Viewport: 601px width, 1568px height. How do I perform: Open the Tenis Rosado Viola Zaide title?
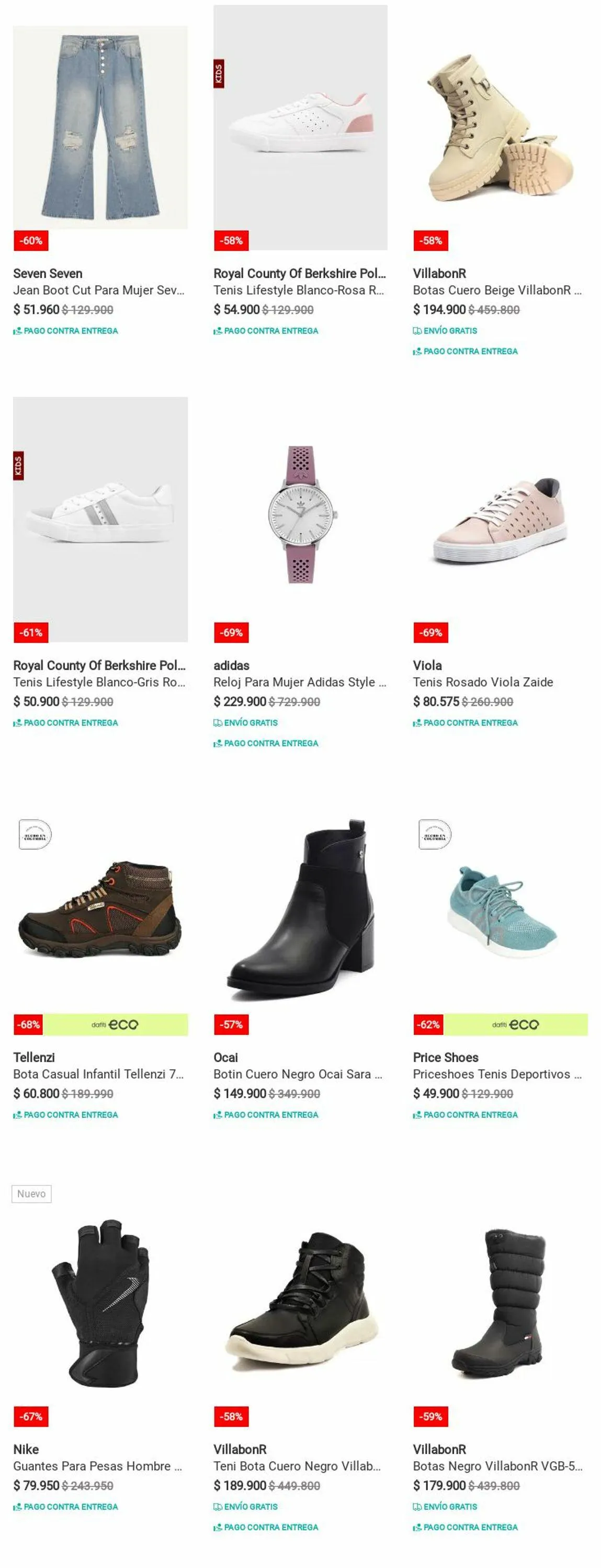pyautogui.click(x=483, y=682)
